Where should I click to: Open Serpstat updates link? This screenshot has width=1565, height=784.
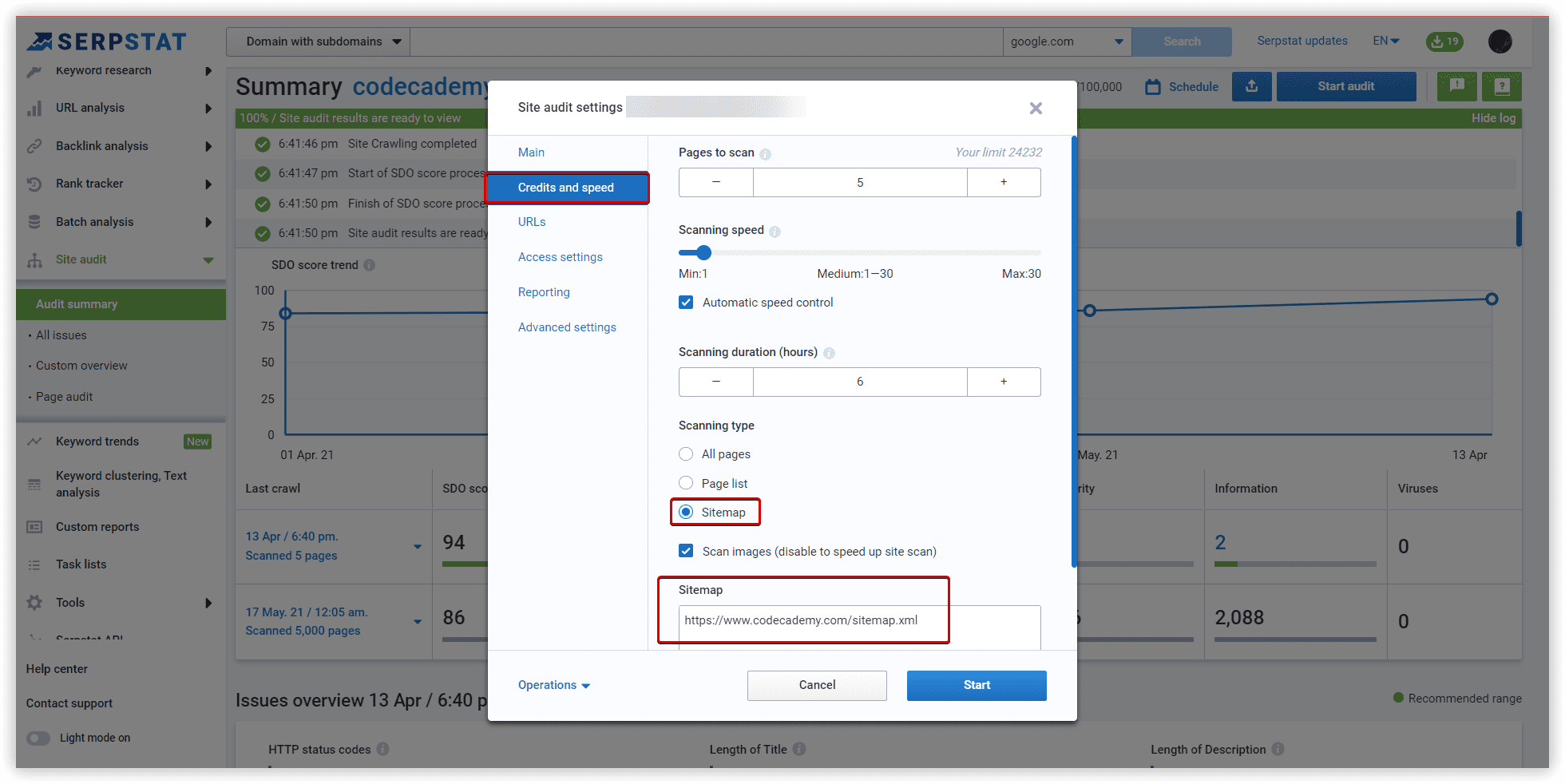pos(1302,41)
